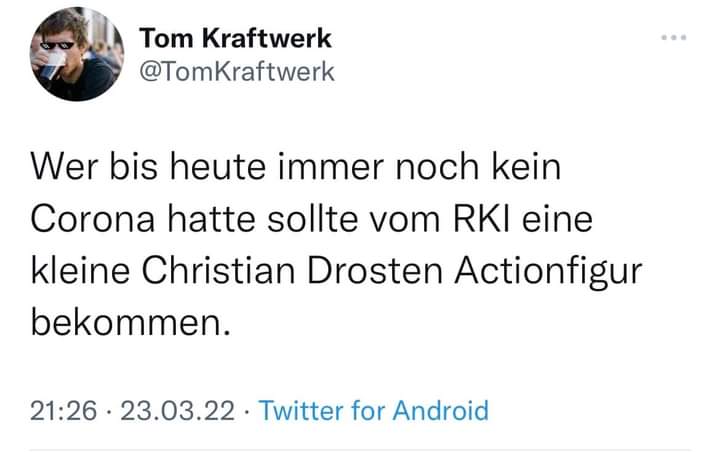Open the three-dot more options menu
Viewport: 720px width, 452px height.
tap(675, 39)
